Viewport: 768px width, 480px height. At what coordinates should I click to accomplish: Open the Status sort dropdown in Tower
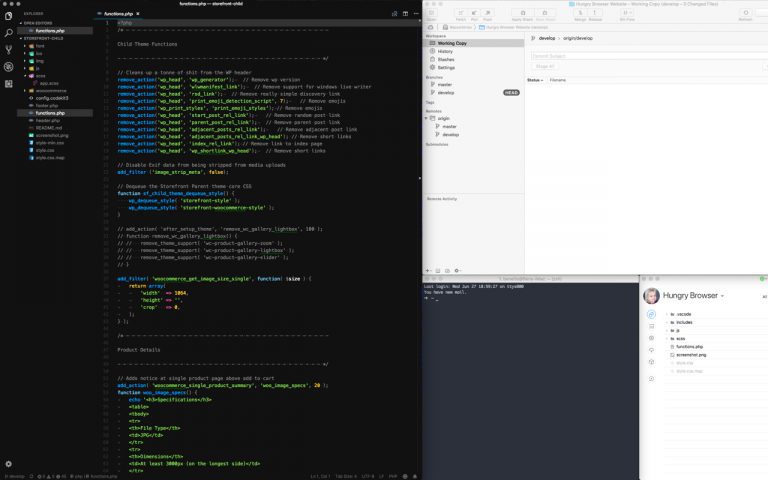click(535, 80)
